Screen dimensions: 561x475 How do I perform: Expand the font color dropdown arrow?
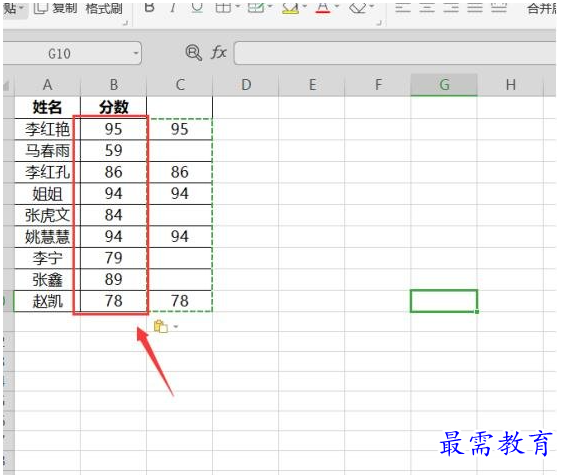(337, 6)
